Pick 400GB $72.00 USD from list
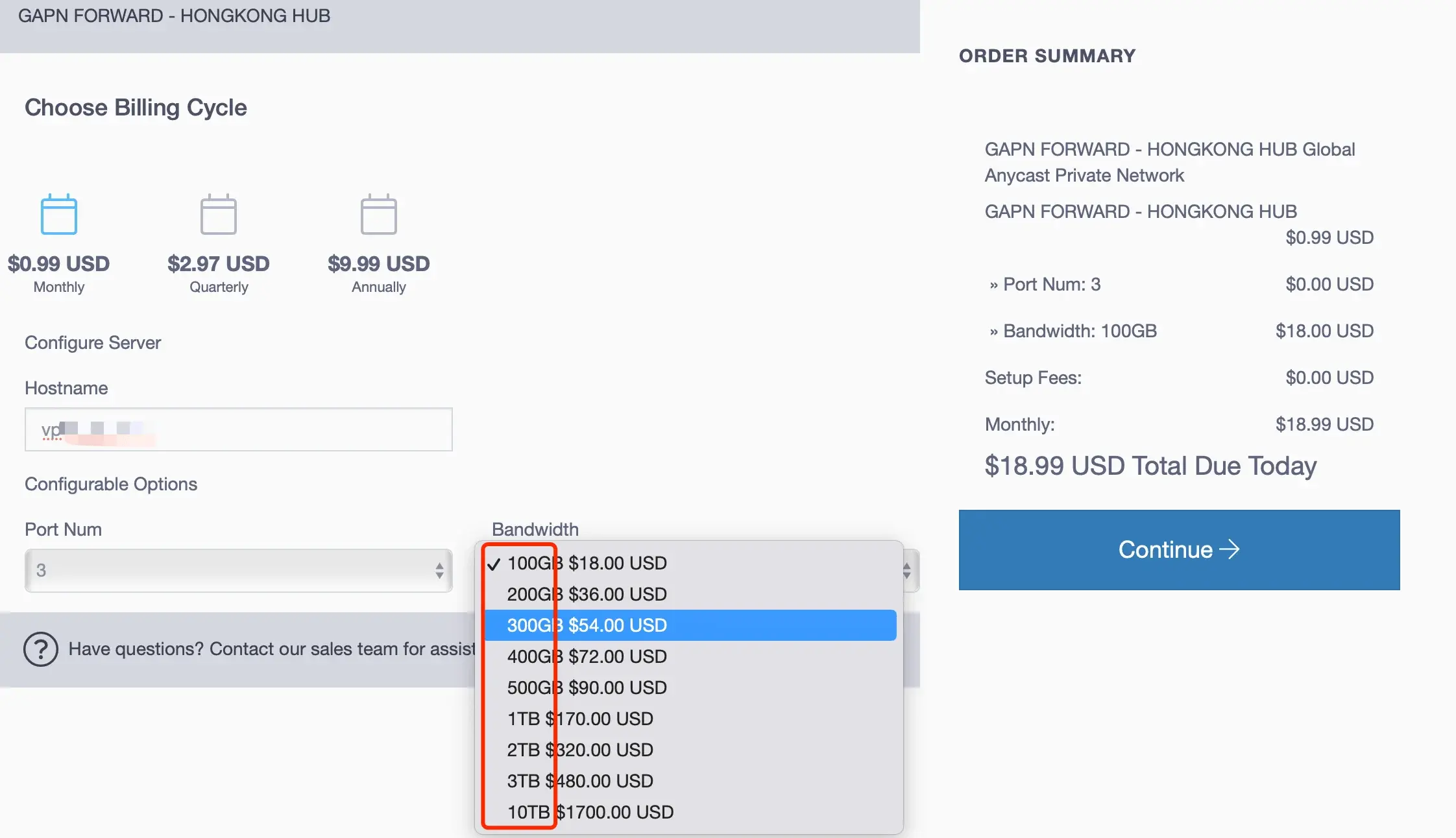This screenshot has width=1456, height=838. pyautogui.click(x=587, y=656)
